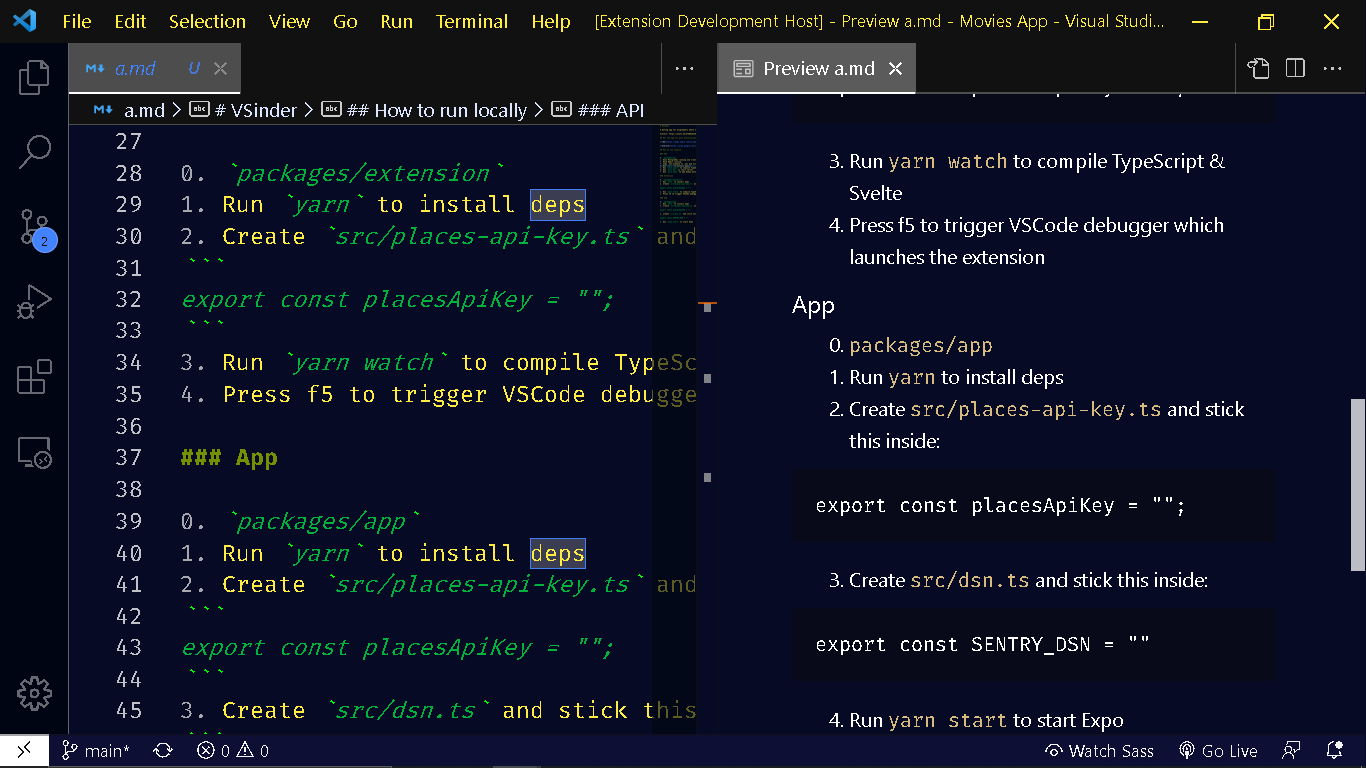
Task: Click '`packages/extension`' text on line 28
Action: pyautogui.click(x=366, y=173)
